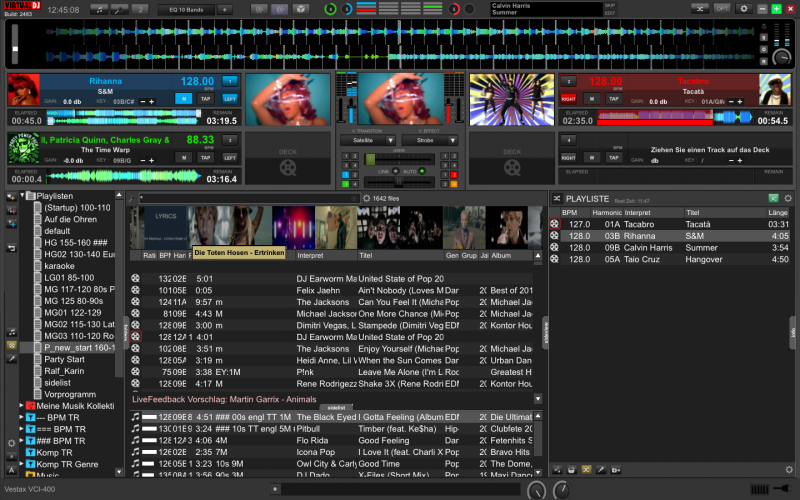Select the Vorprogramm playlist

pyautogui.click(x=70, y=394)
